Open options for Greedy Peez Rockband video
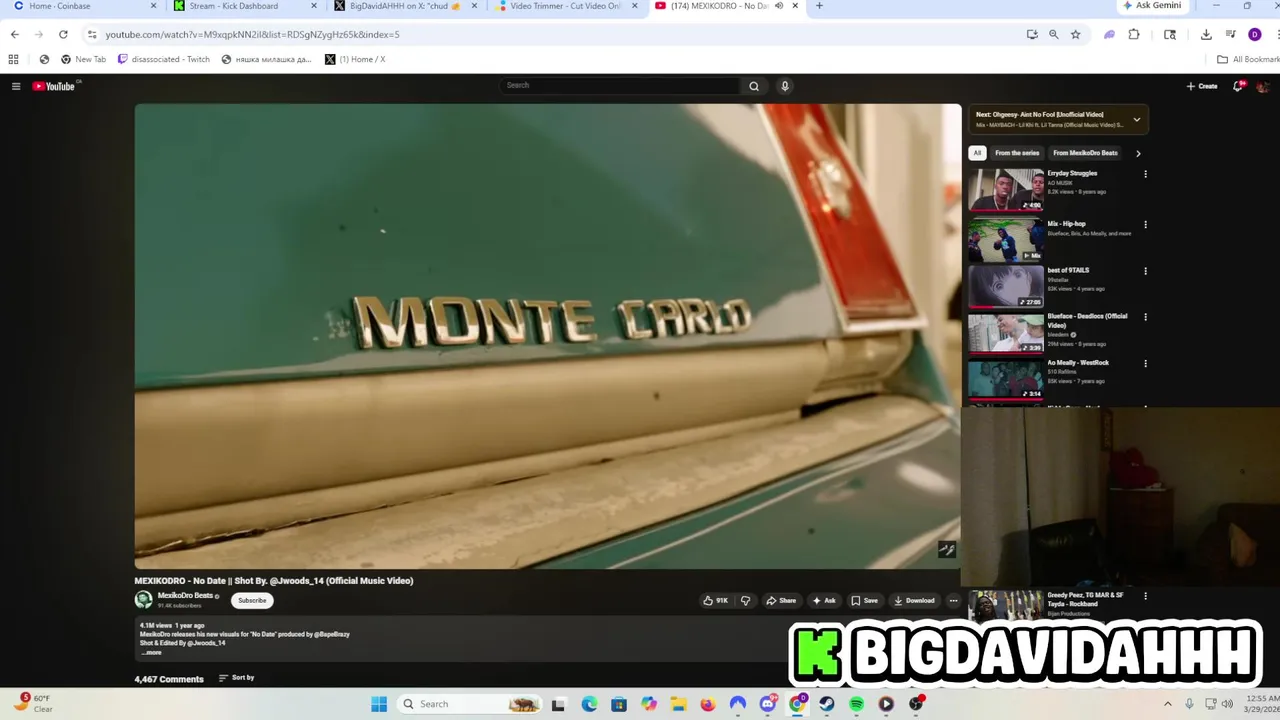Screen dimensions: 1280x720 coord(1145,596)
